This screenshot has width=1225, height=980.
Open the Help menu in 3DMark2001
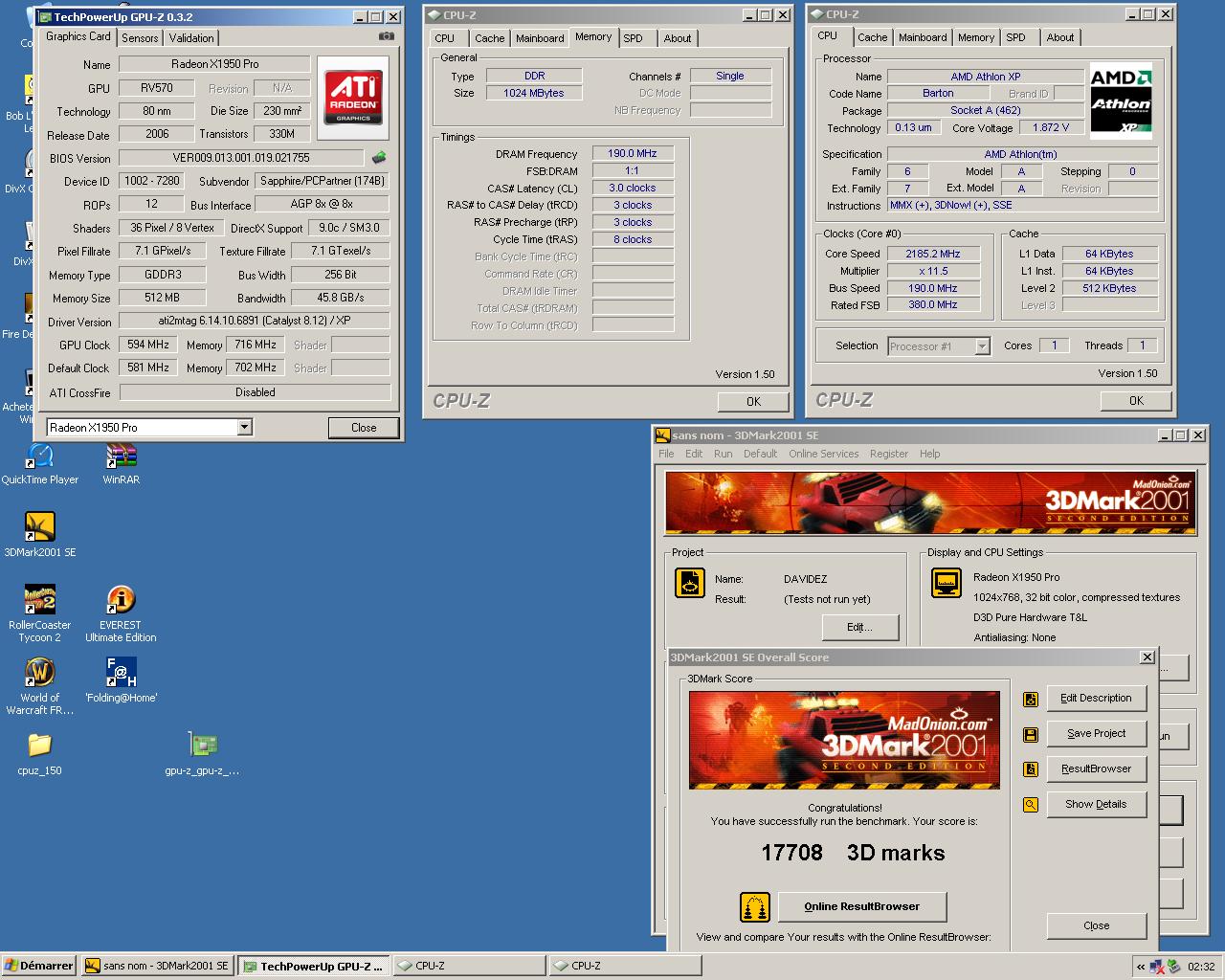pyautogui.click(x=930, y=454)
